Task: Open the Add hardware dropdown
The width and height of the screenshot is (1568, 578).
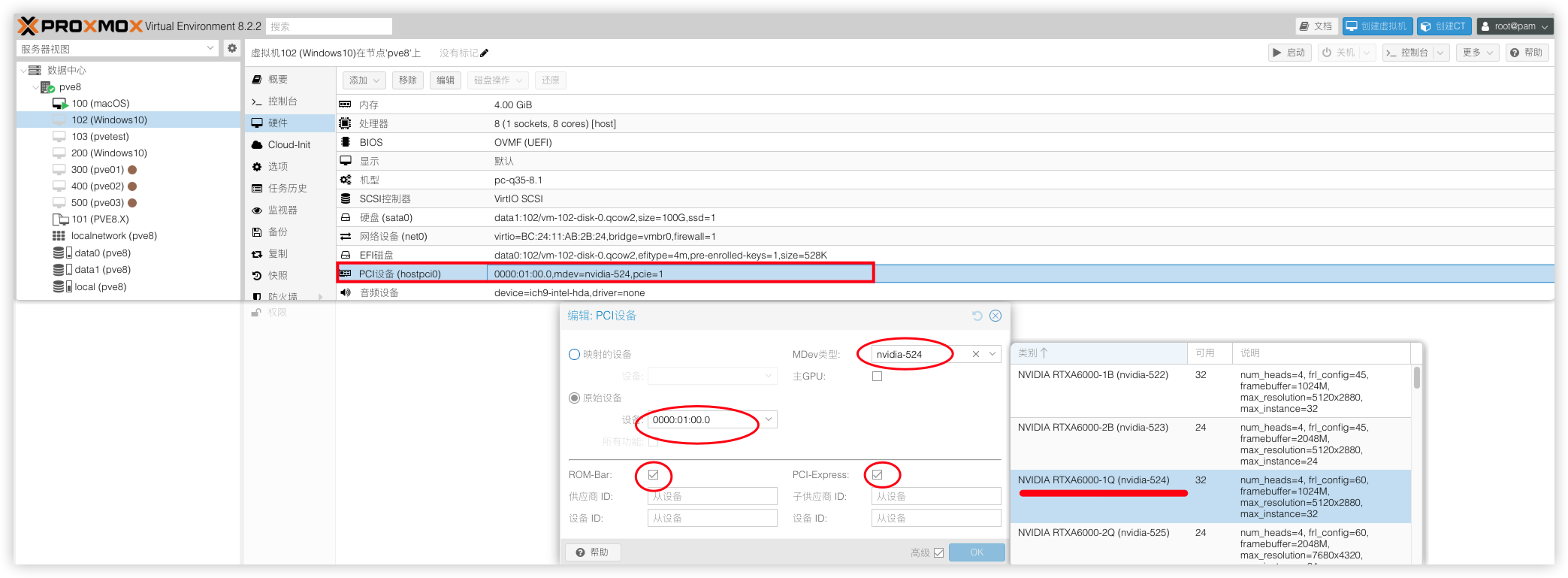Action: click(x=364, y=80)
